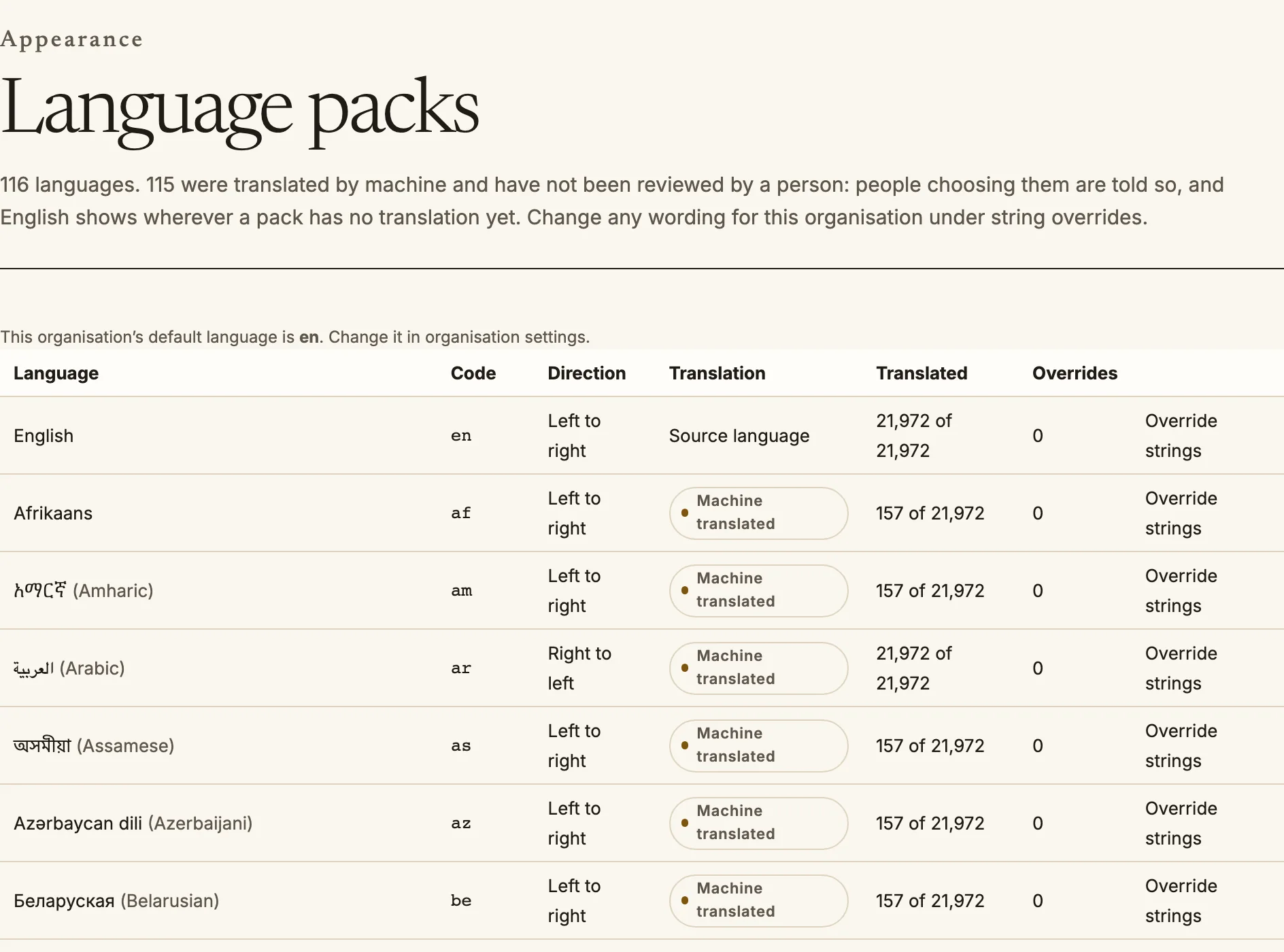The width and height of the screenshot is (1284, 952).
Task: Click the language code "as"
Action: point(461,746)
